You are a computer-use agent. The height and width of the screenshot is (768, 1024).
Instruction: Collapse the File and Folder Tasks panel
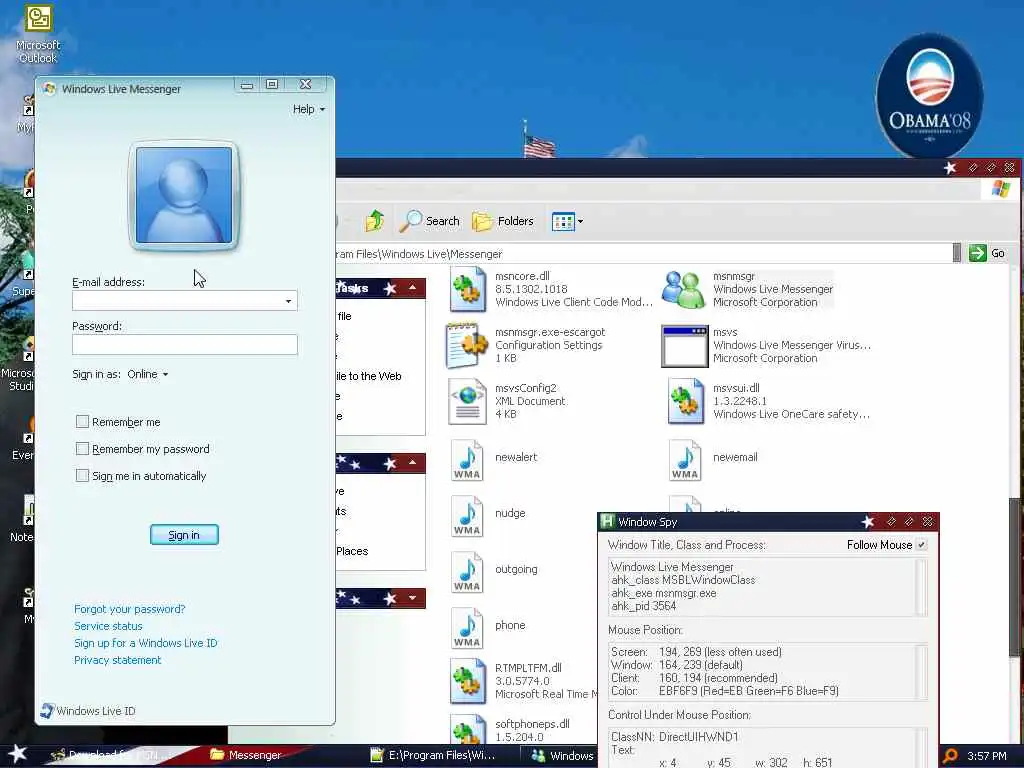tap(412, 288)
